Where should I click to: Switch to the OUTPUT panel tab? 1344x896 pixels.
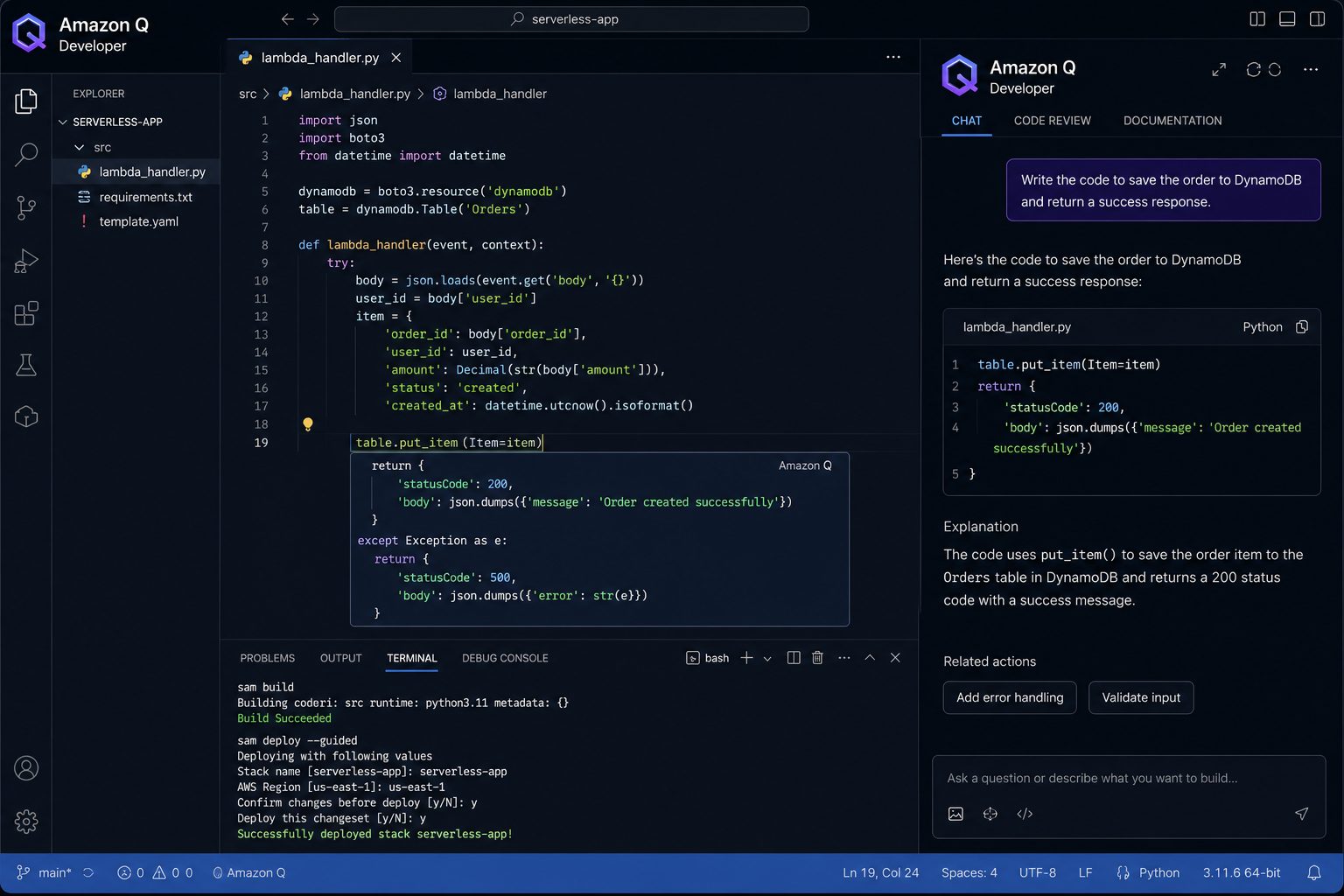point(340,658)
